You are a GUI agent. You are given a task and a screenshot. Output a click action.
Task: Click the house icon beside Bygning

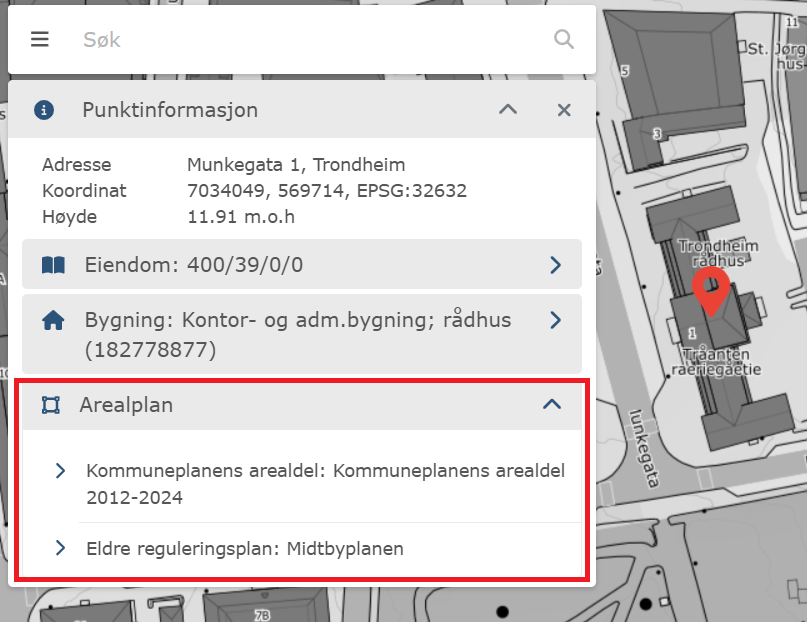click(54, 320)
